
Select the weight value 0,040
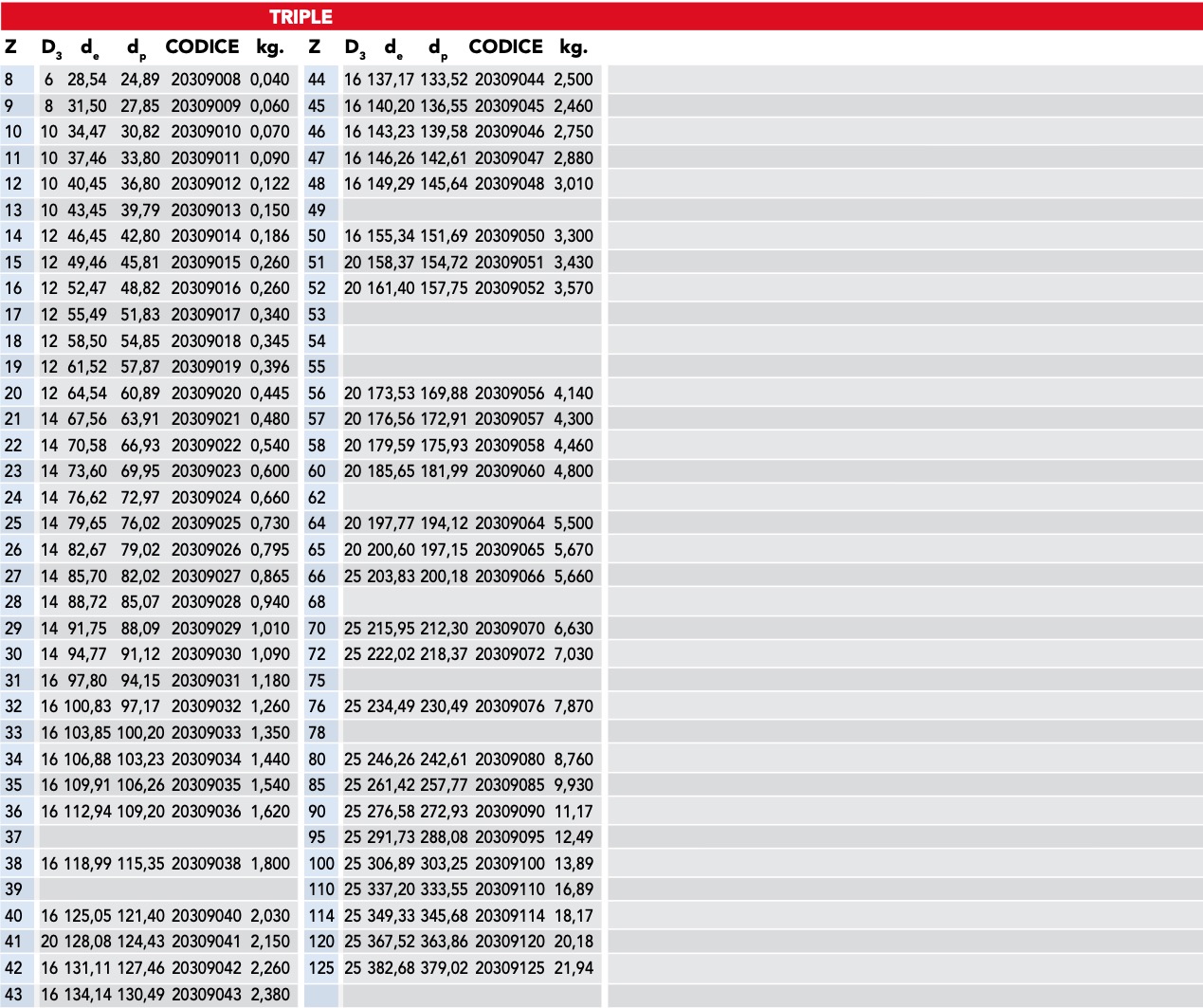(x=270, y=80)
